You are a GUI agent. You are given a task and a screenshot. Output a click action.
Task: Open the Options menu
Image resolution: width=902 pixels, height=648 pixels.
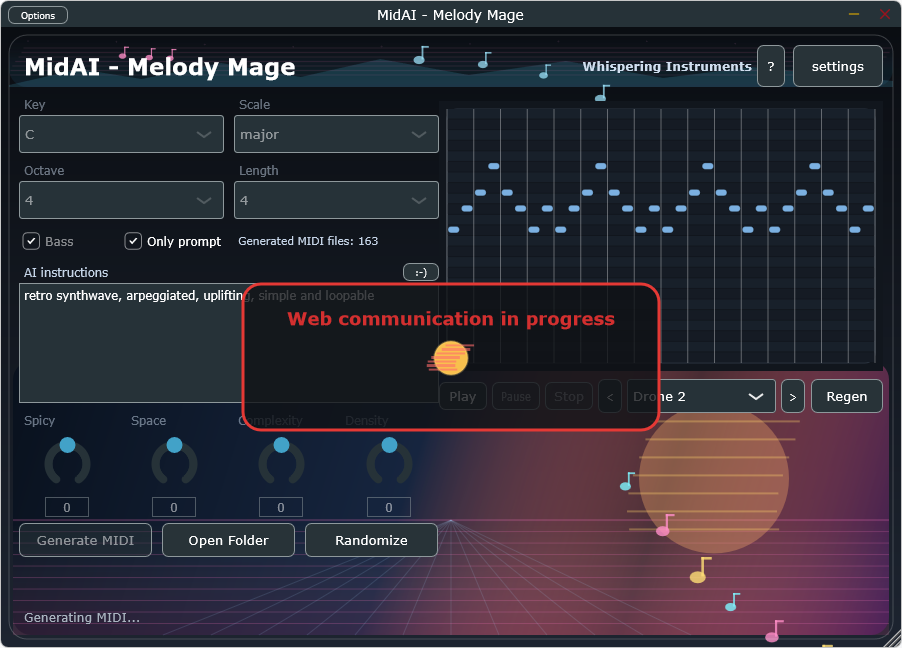click(38, 16)
